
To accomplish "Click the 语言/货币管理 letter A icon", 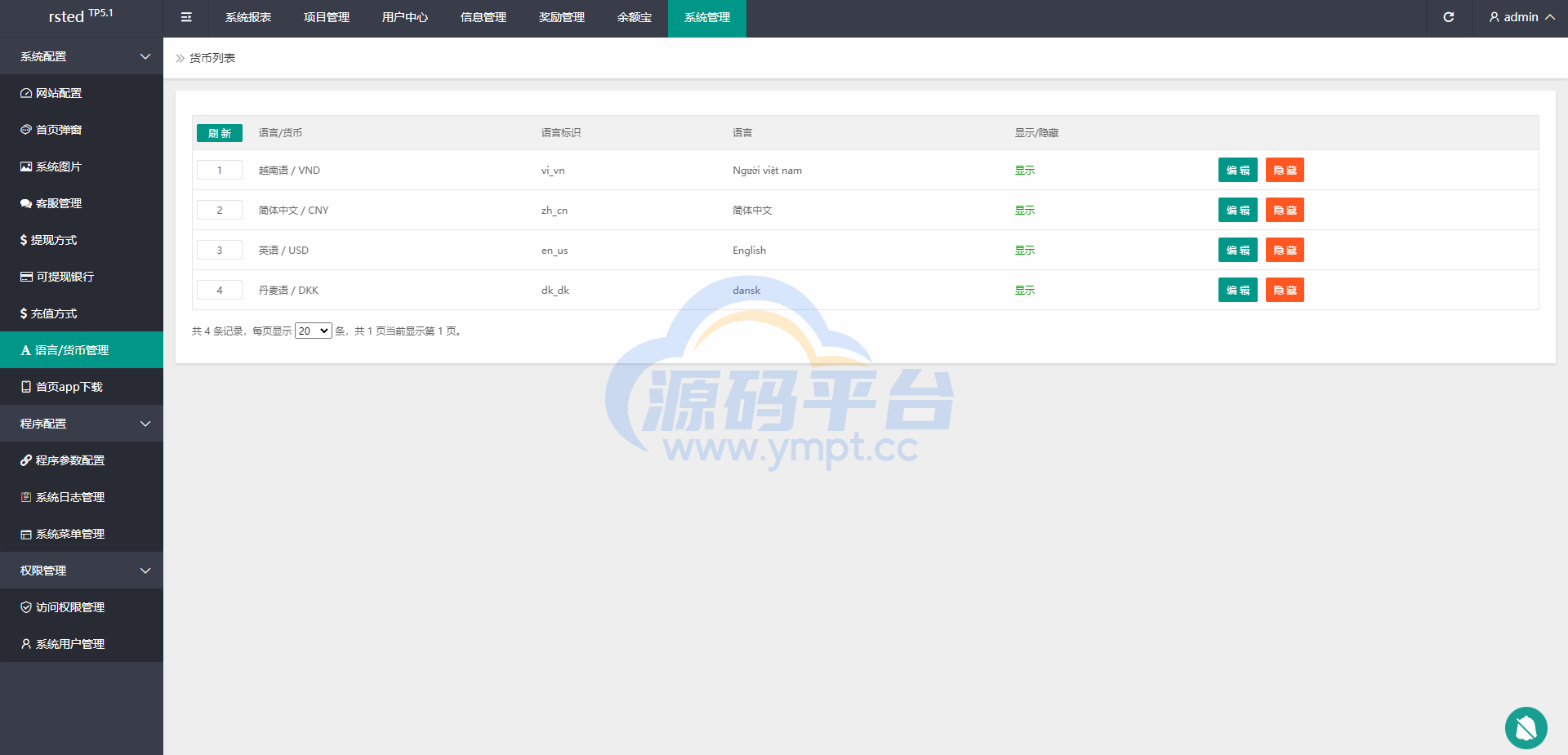I will point(25,350).
